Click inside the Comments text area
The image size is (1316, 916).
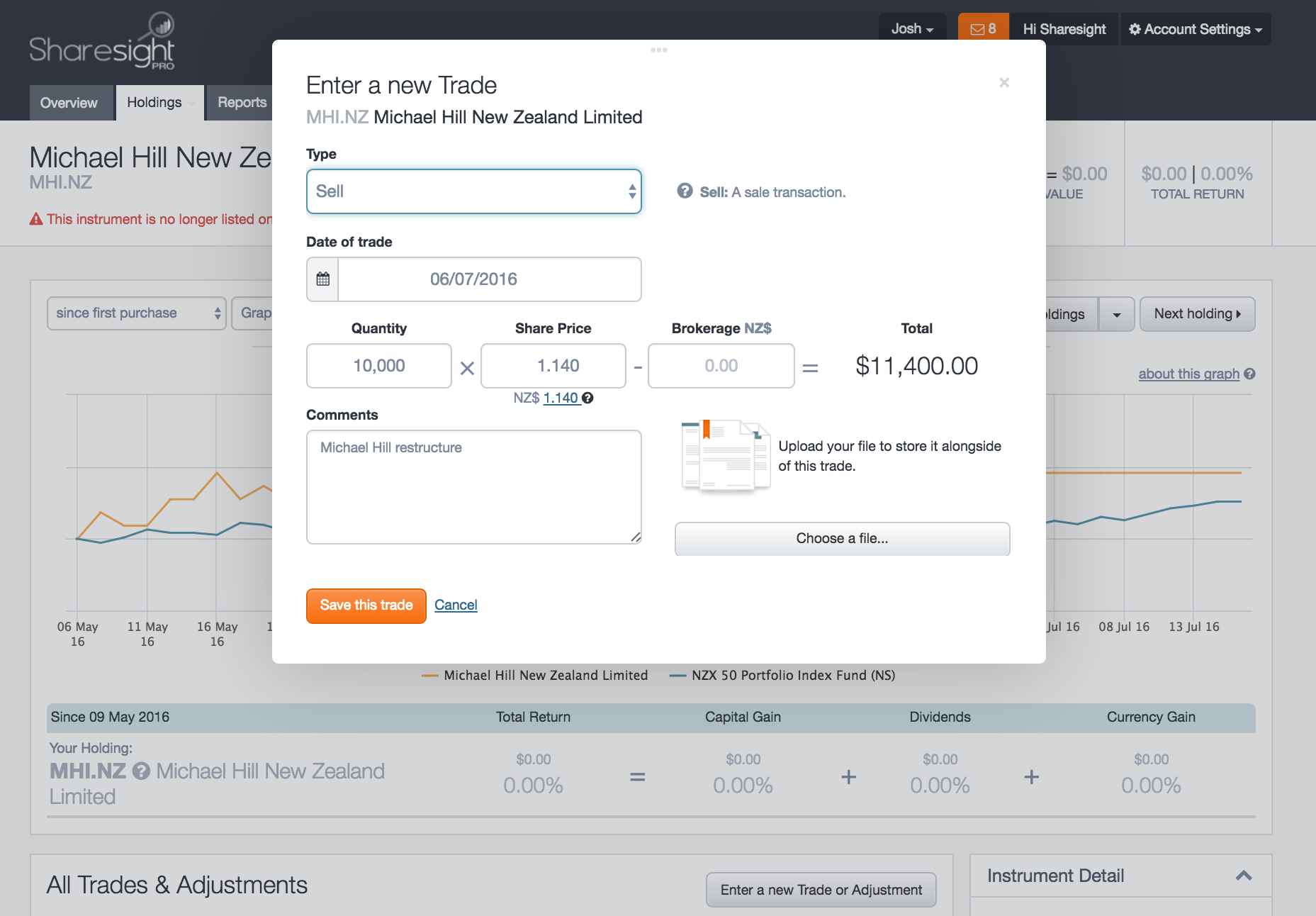[x=473, y=487]
